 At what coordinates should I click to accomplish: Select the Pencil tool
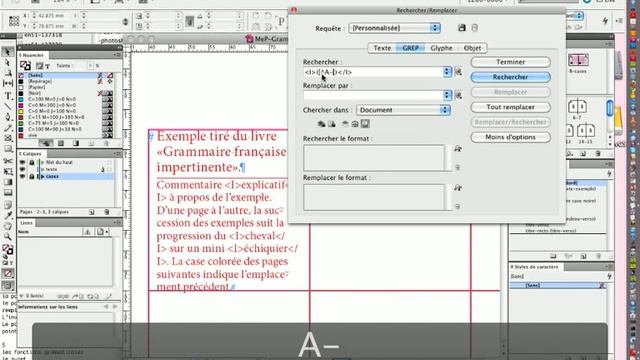[7, 128]
